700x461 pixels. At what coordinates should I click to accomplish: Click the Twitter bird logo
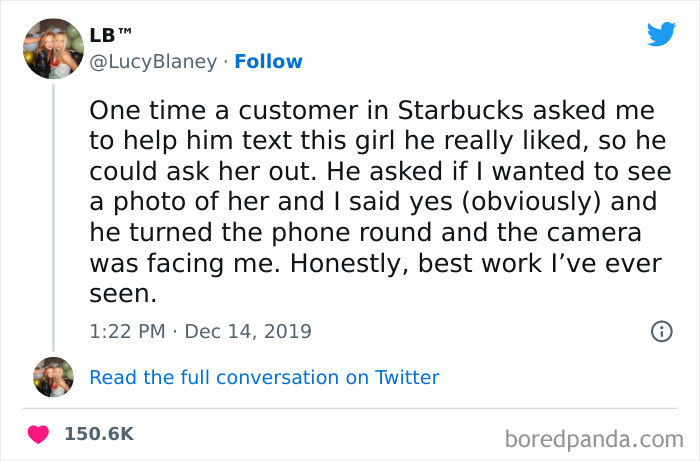point(661,34)
